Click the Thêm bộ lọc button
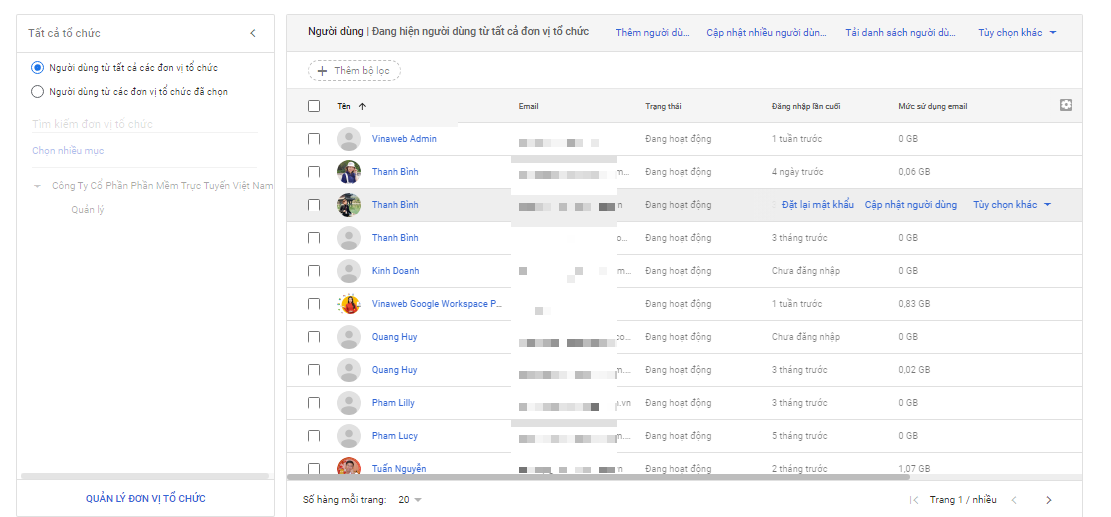 pyautogui.click(x=354, y=71)
